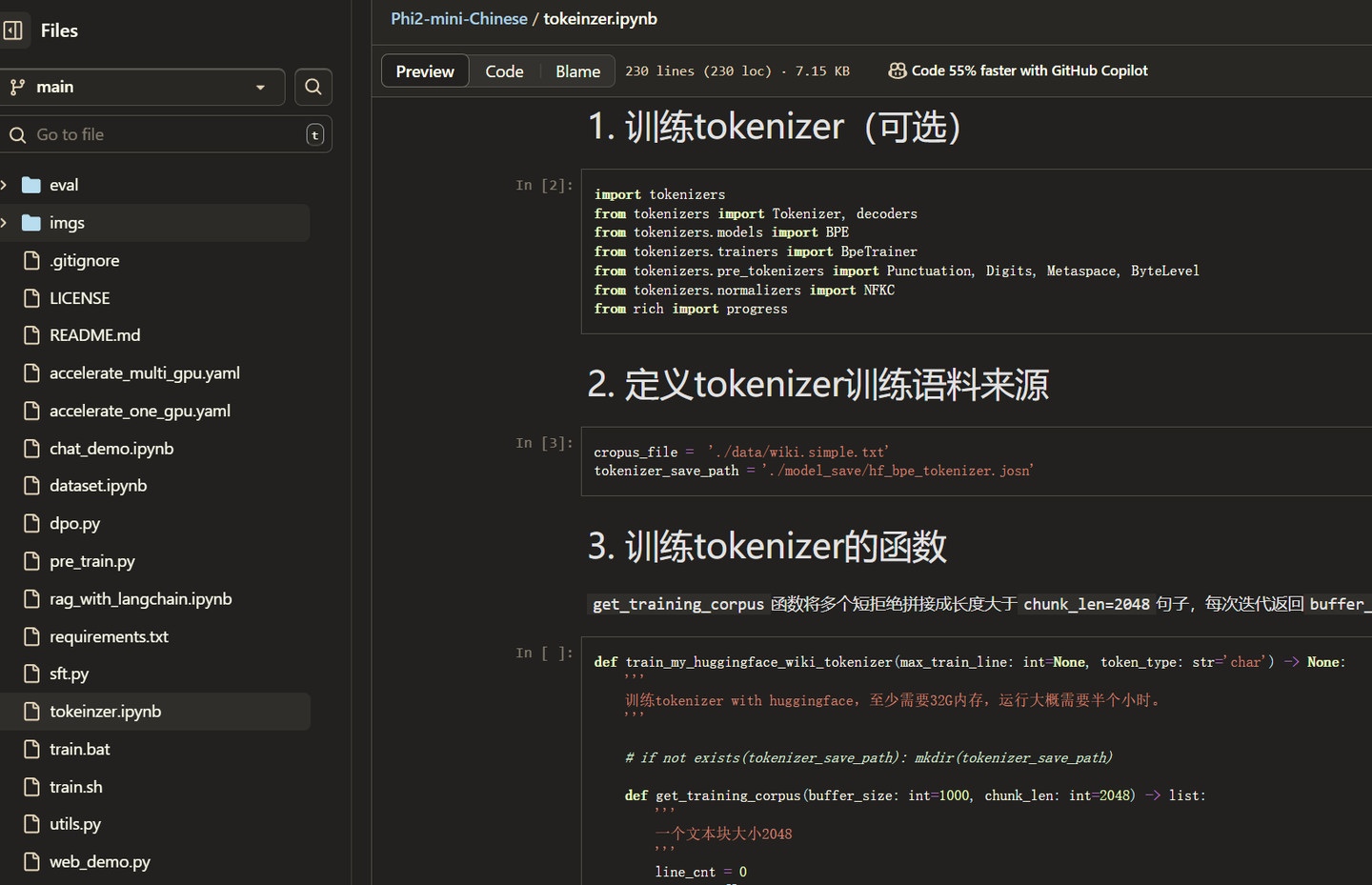This screenshot has height=885, width=1372.
Task: Collapse the file tree sidebar icon
Action: click(x=12, y=30)
